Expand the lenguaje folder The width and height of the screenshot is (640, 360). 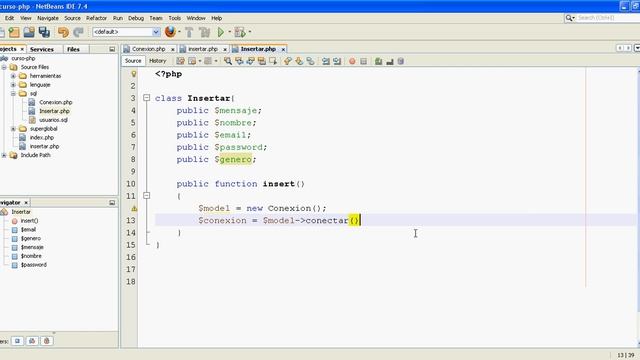13,85
